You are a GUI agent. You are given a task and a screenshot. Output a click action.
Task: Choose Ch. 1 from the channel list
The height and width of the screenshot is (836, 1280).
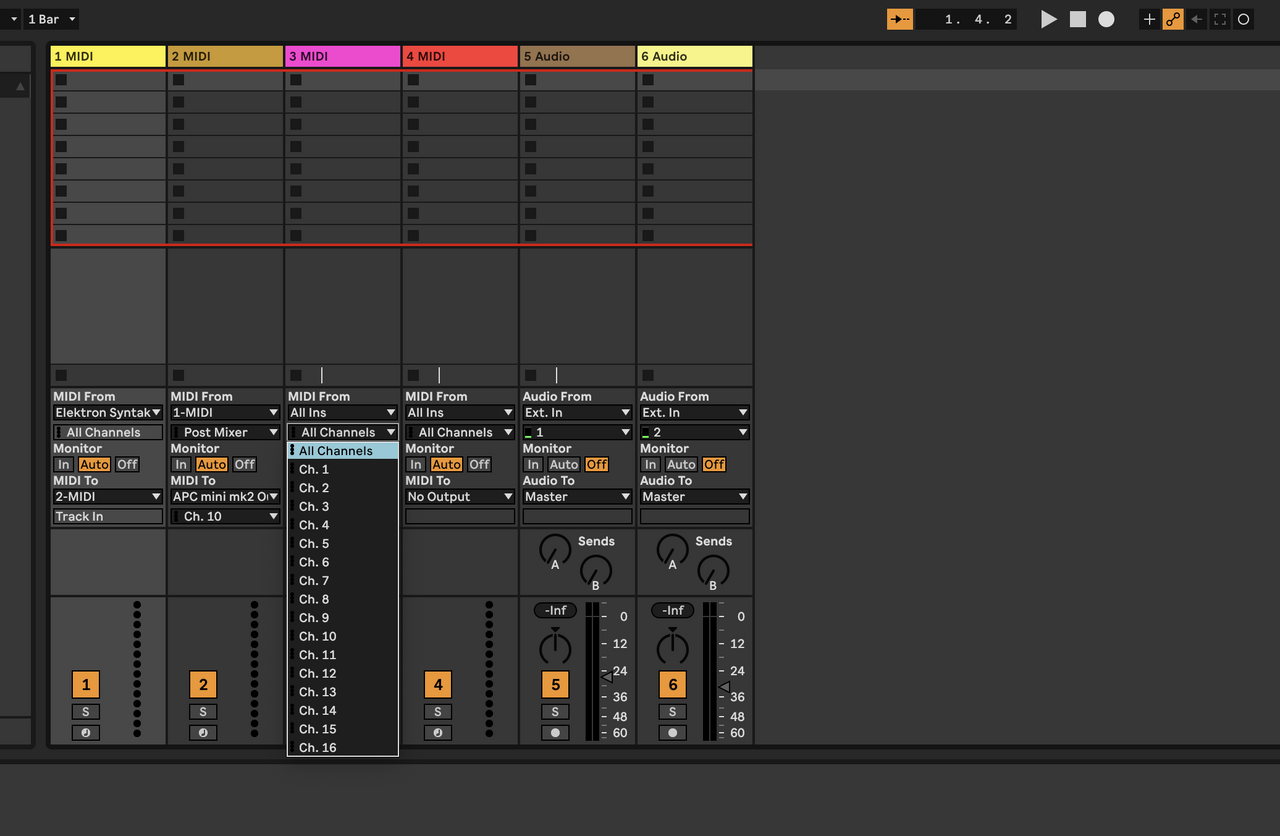[343, 469]
